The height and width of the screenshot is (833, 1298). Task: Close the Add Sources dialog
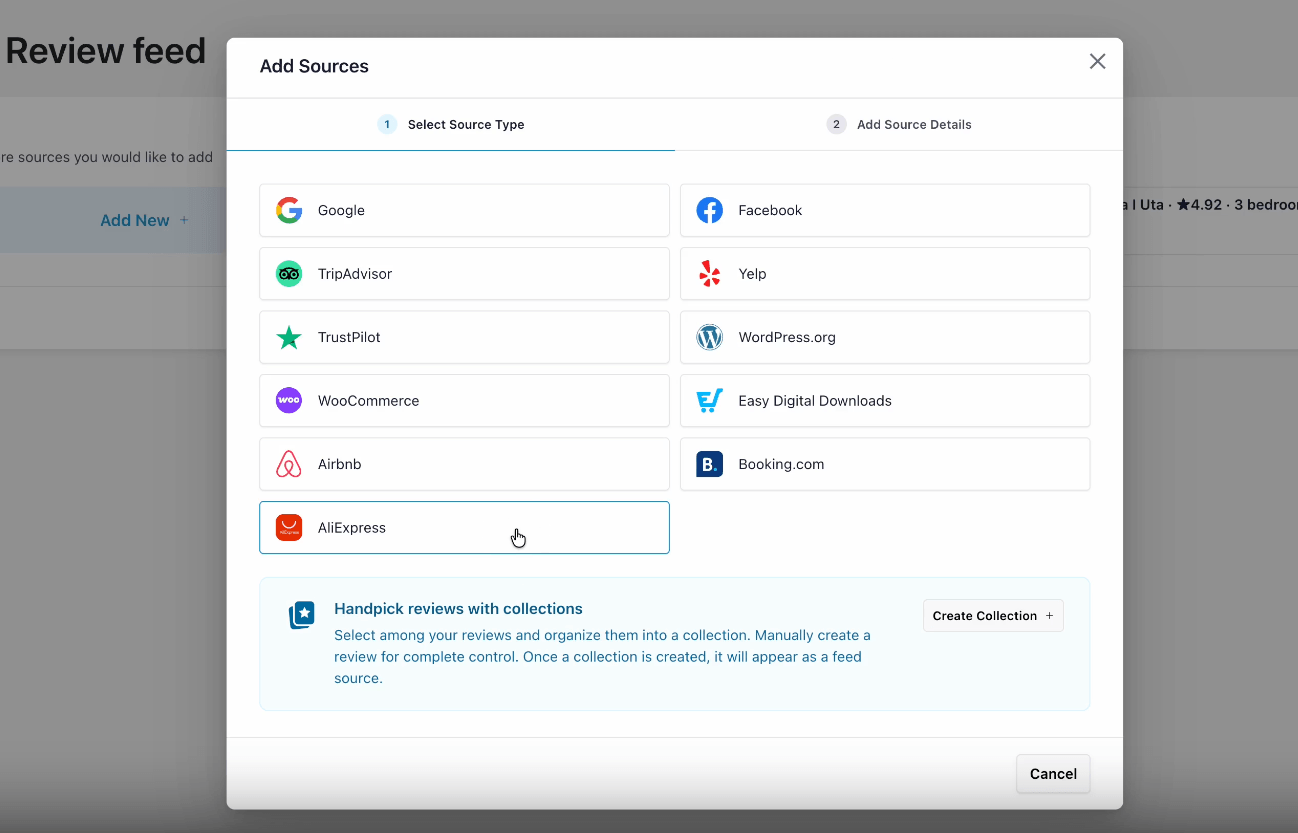pyautogui.click(x=1097, y=61)
